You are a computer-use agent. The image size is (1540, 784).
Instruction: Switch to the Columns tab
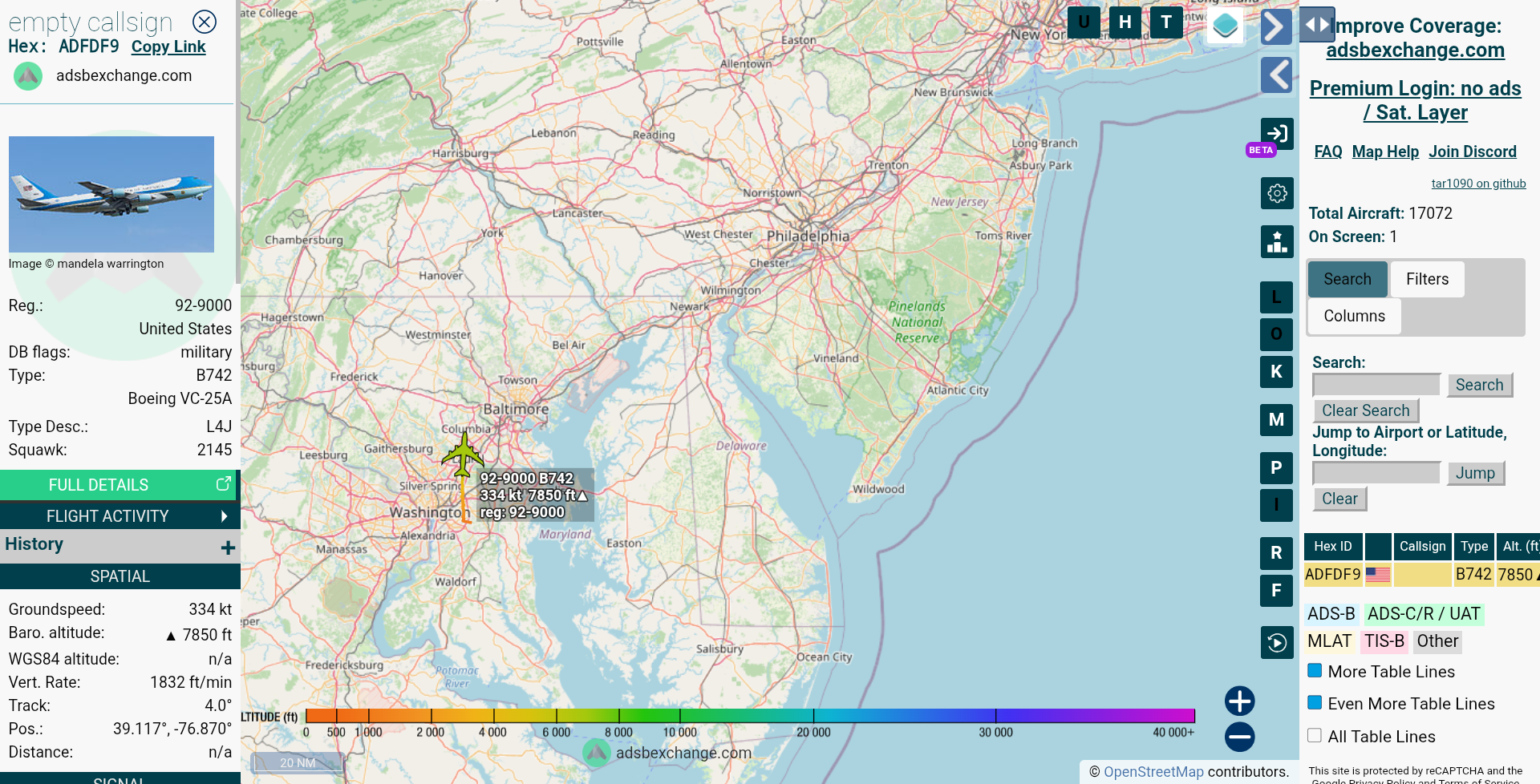pyautogui.click(x=1355, y=316)
